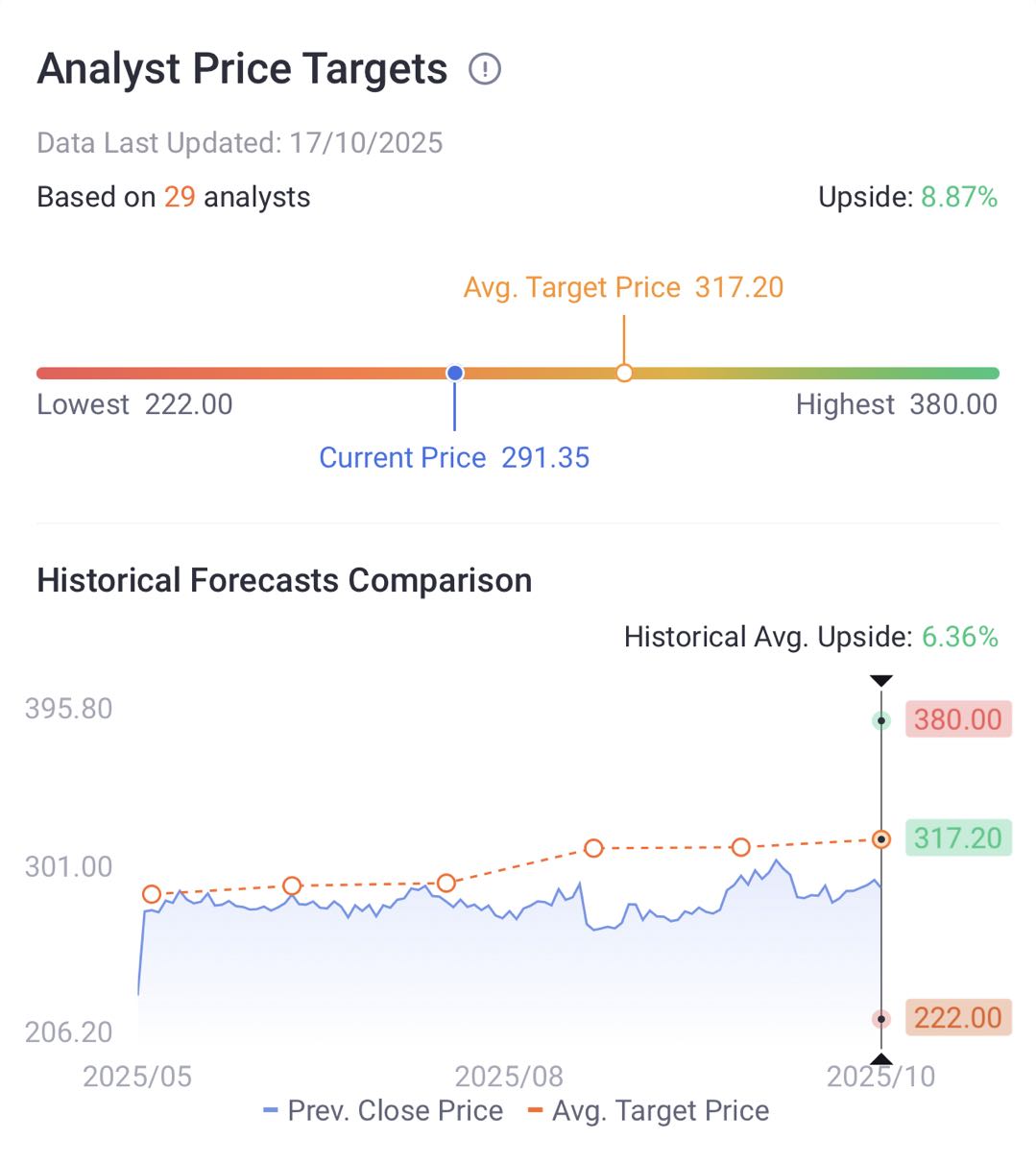
Task: Click the top black triangle chart cursor handle
Action: pos(881,681)
